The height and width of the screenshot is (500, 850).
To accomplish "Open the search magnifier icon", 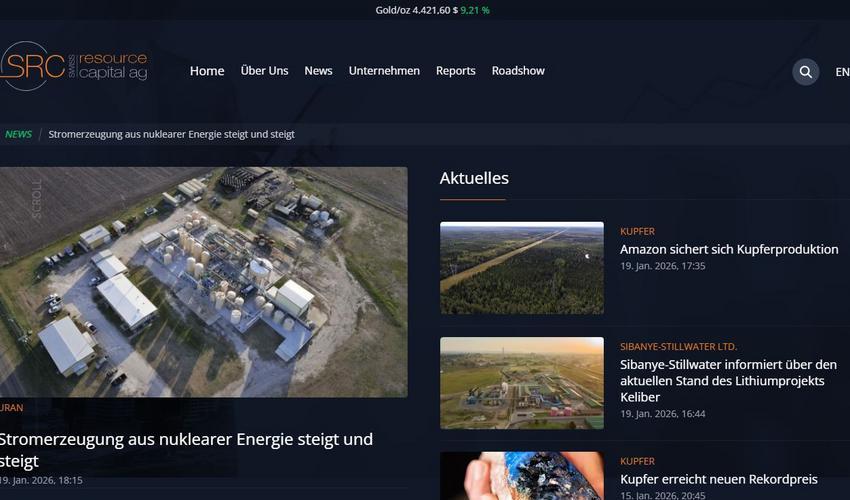I will pyautogui.click(x=806, y=72).
